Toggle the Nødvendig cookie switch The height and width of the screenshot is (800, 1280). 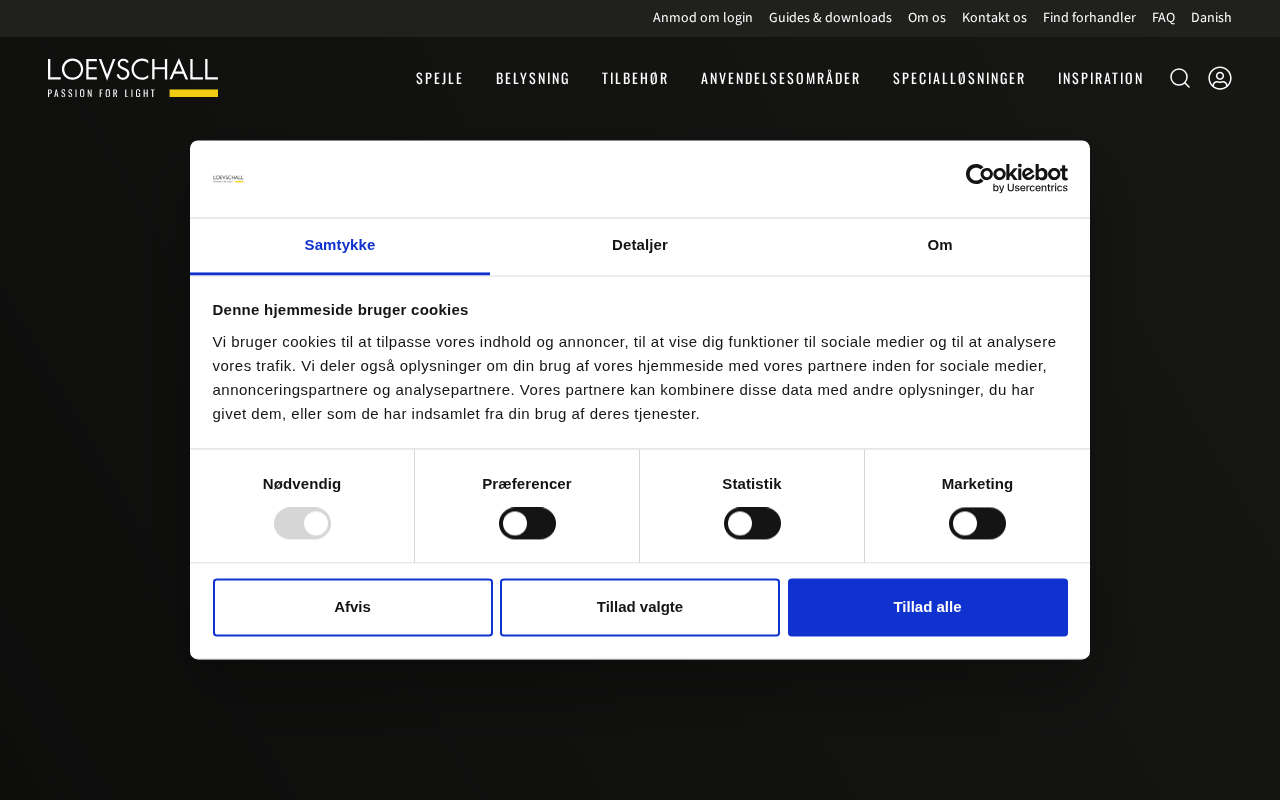(302, 523)
